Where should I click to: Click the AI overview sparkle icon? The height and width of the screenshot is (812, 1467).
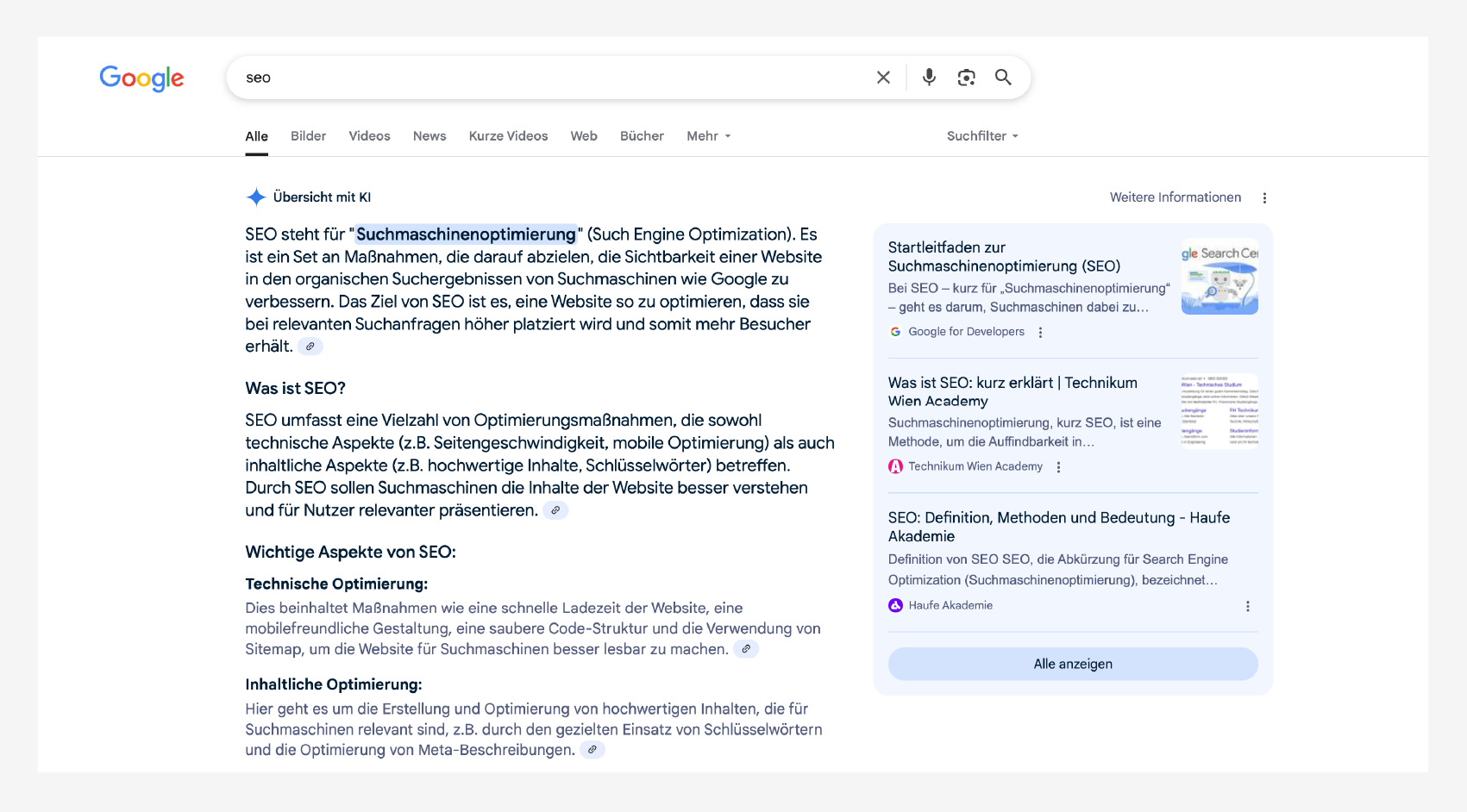[256, 197]
